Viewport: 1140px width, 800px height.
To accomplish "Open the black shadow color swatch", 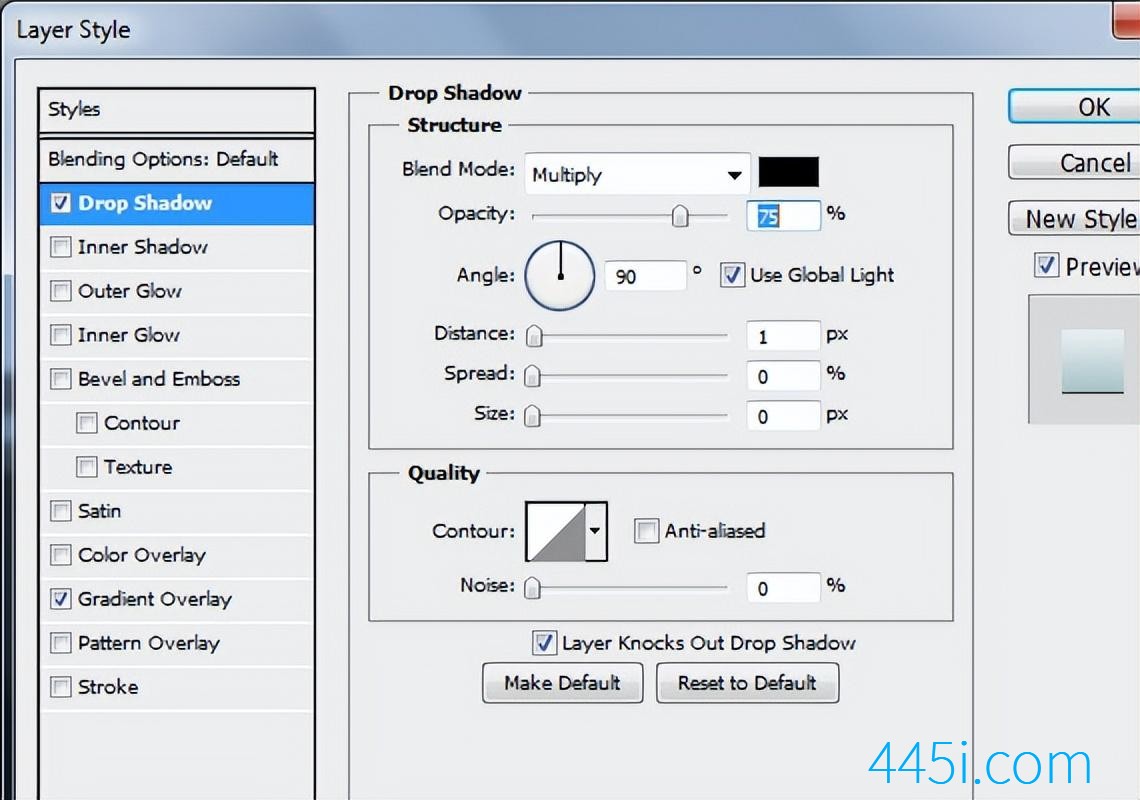I will pos(789,172).
